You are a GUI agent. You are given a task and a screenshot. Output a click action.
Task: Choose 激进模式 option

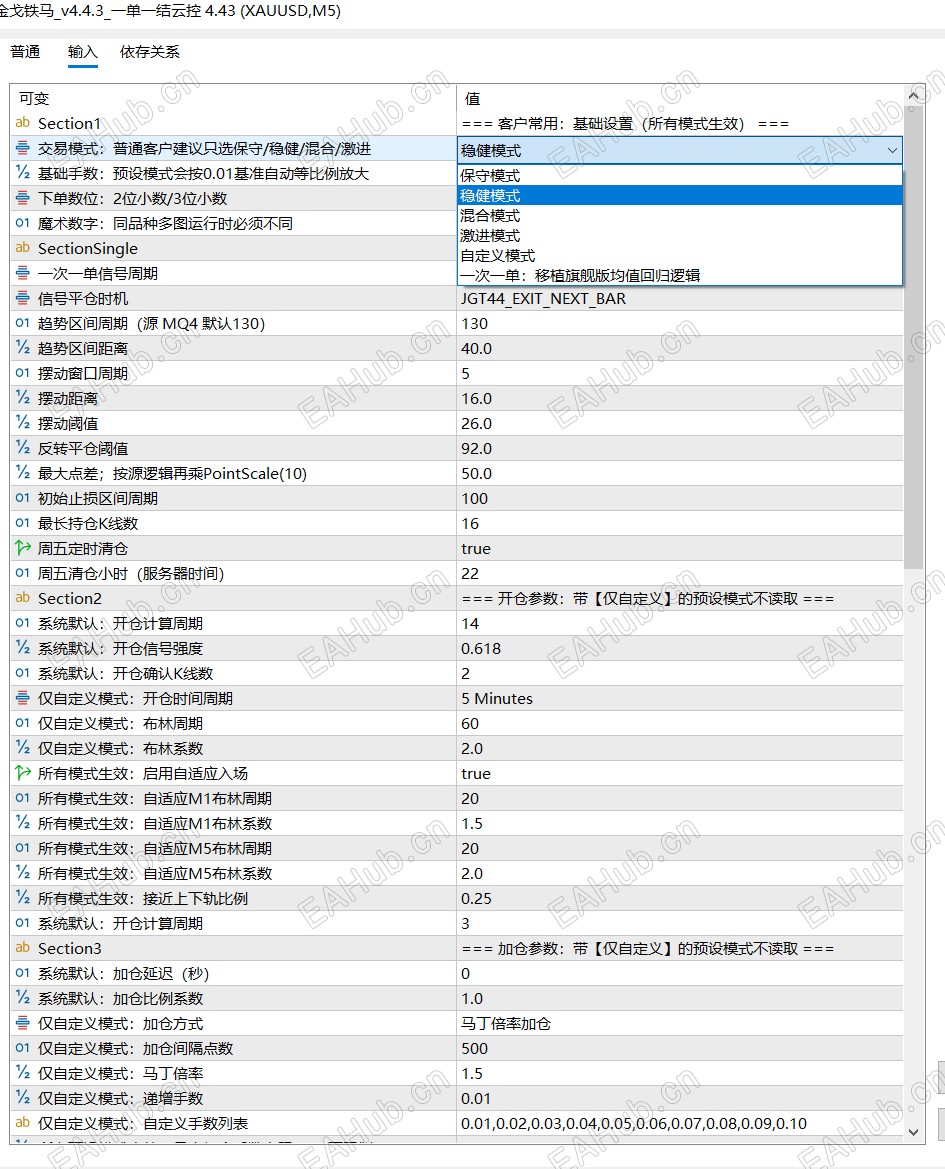tap(680, 236)
